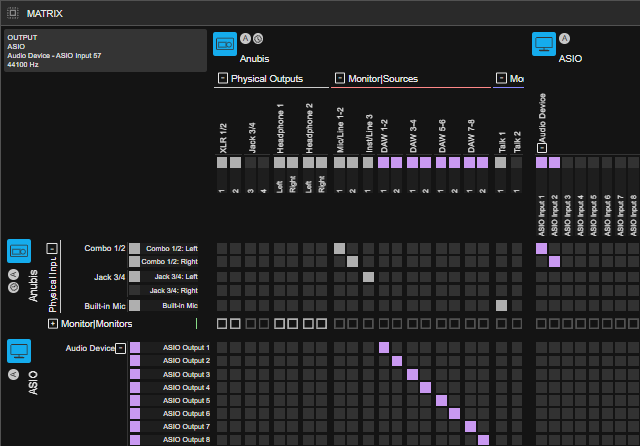Collapse the Audio Device column group
The image size is (640, 446).
542,148
